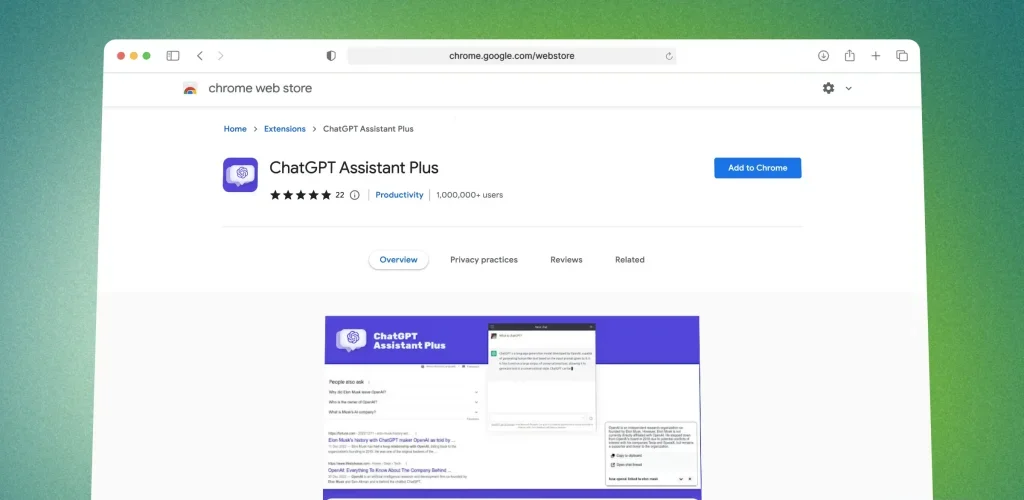This screenshot has width=1024, height=500.
Task: Toggle the Safari sidebar panel
Action: [x=173, y=56]
